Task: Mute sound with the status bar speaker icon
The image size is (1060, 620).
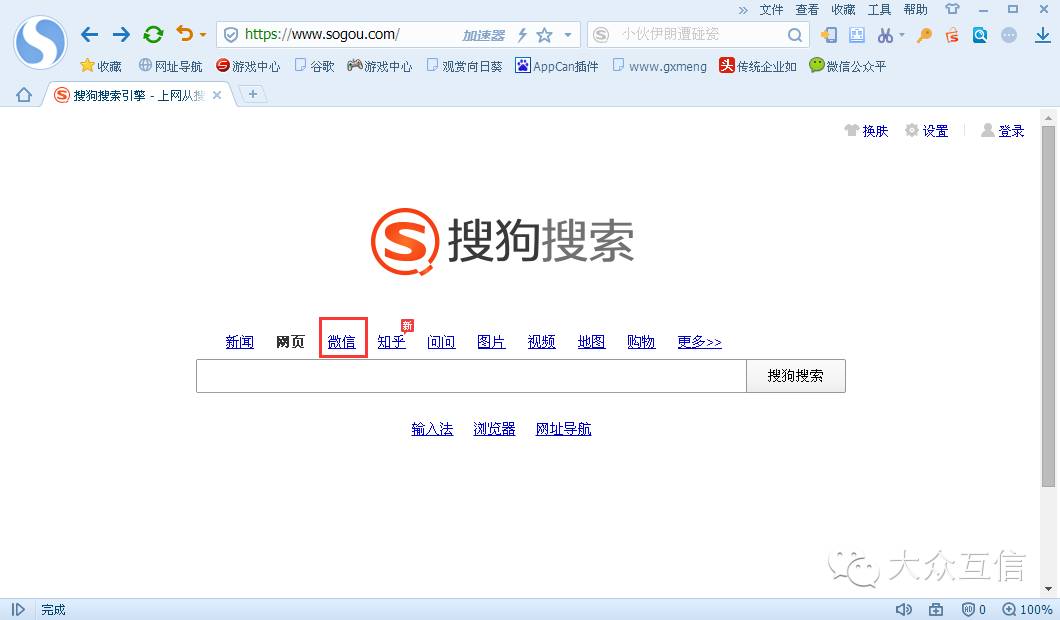Action: pos(903,609)
